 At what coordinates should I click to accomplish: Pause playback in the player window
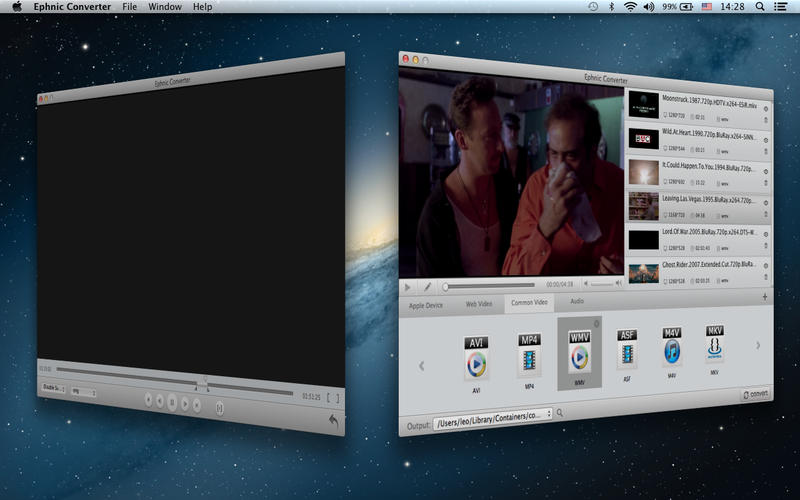172,403
